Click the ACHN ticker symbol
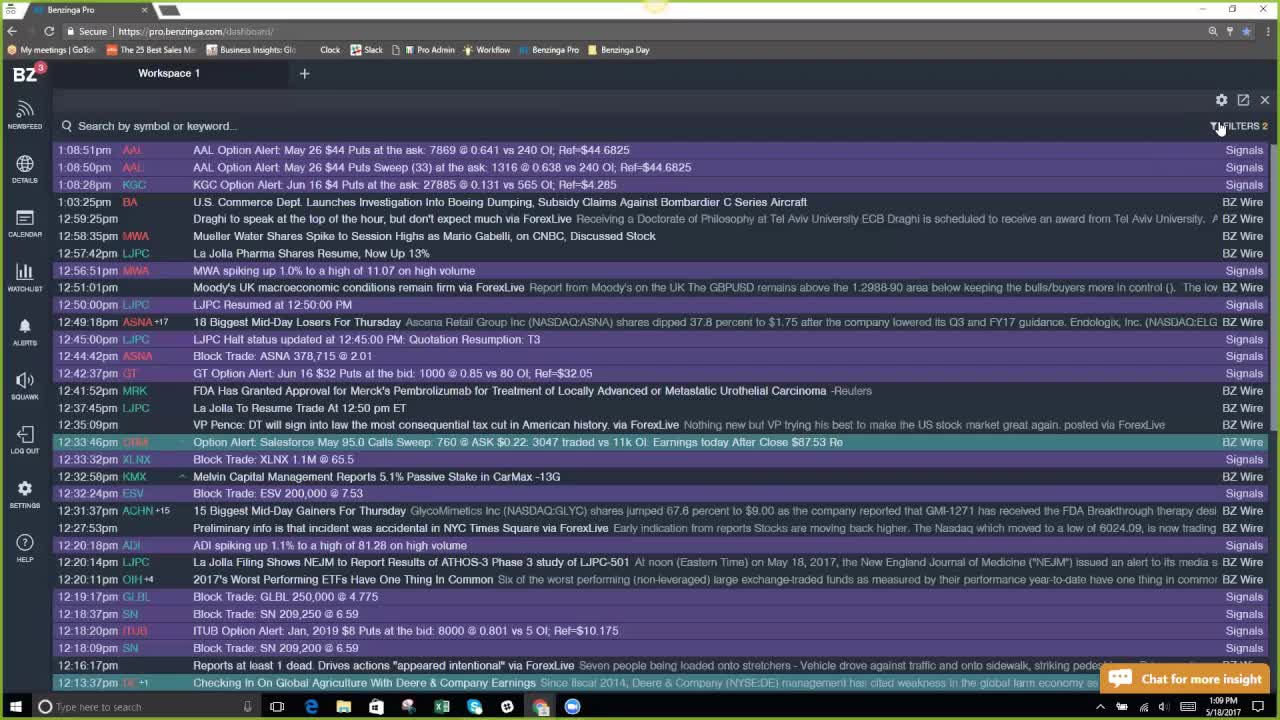The image size is (1280, 720). 137,511
